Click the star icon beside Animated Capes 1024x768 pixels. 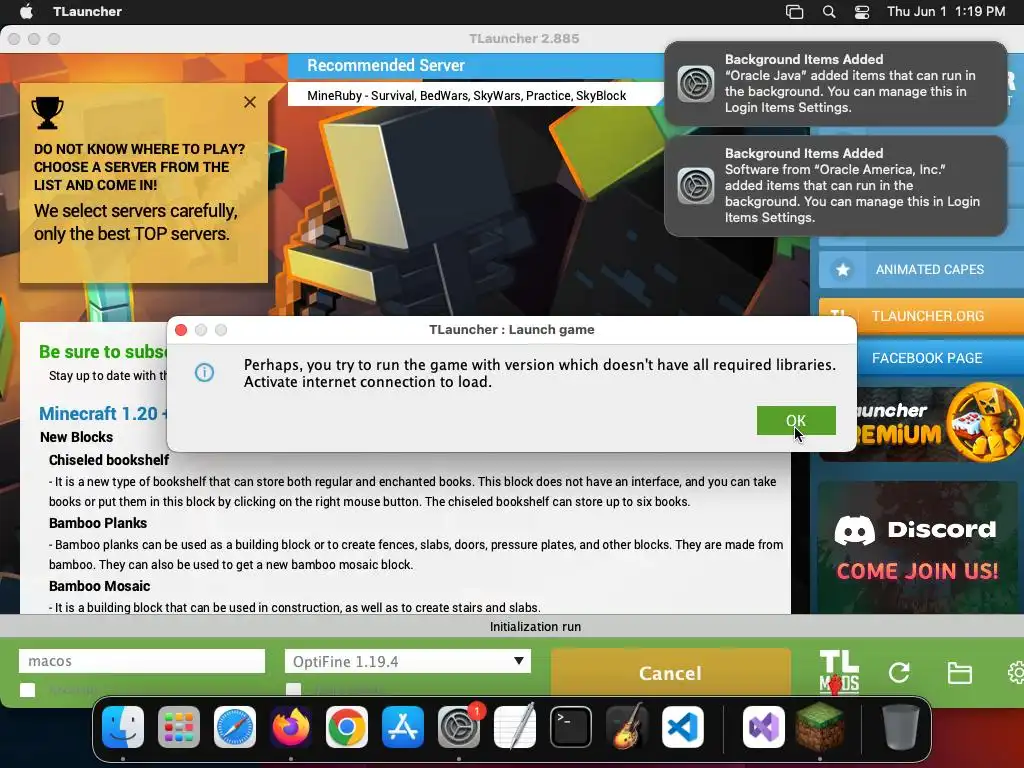click(x=842, y=270)
